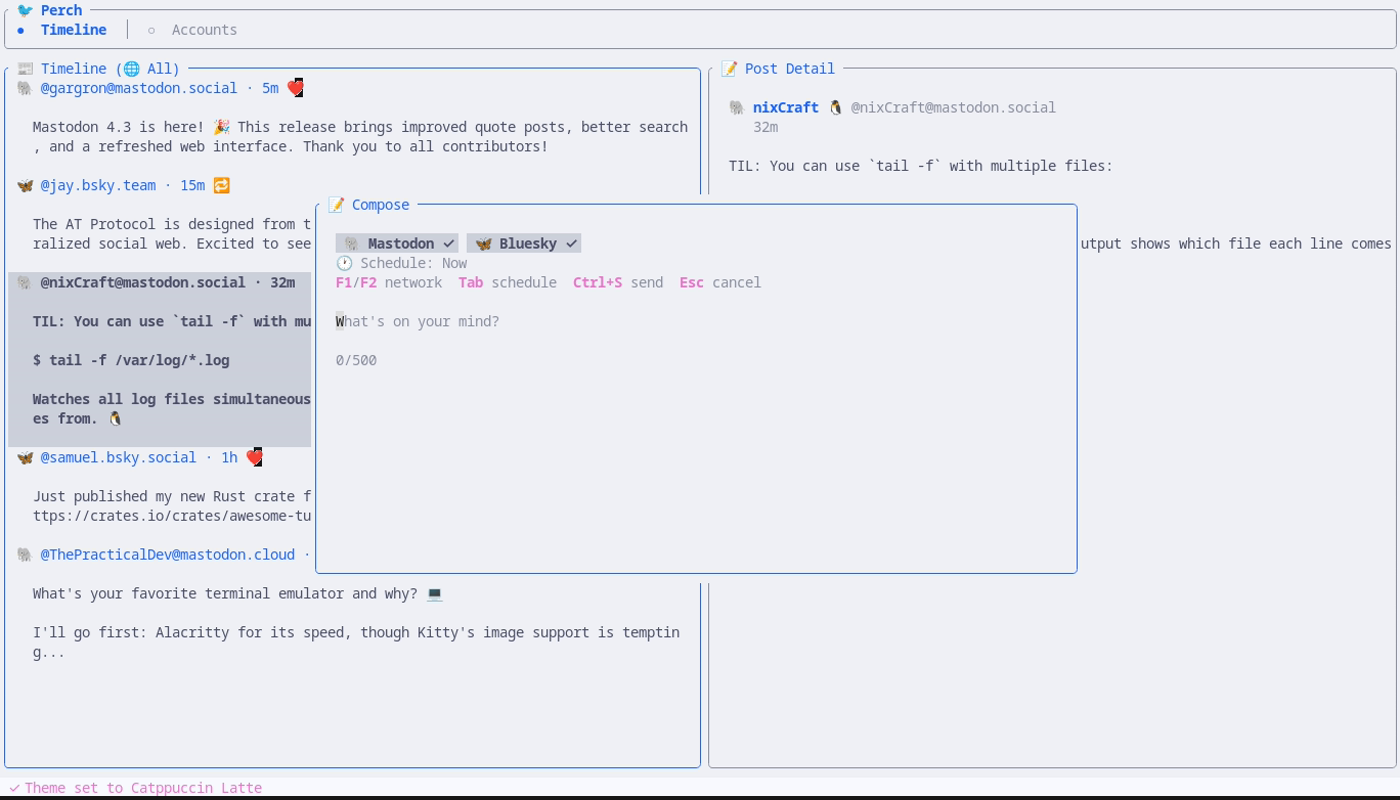Click the butterfly icon beside @samuel.bsky.social
The height and width of the screenshot is (800, 1400).
25,458
